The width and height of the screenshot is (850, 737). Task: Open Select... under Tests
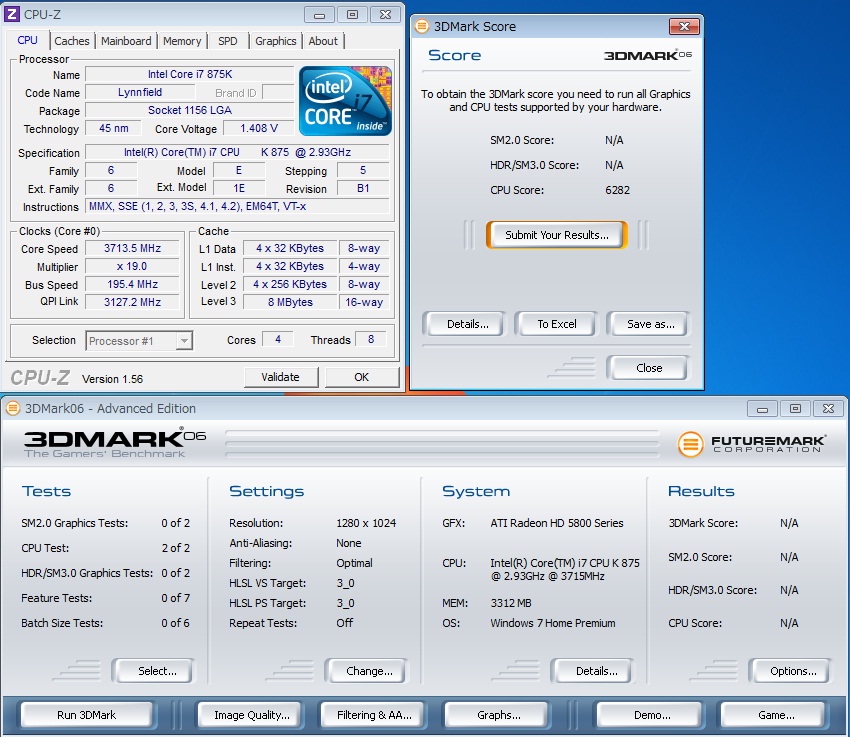(157, 671)
